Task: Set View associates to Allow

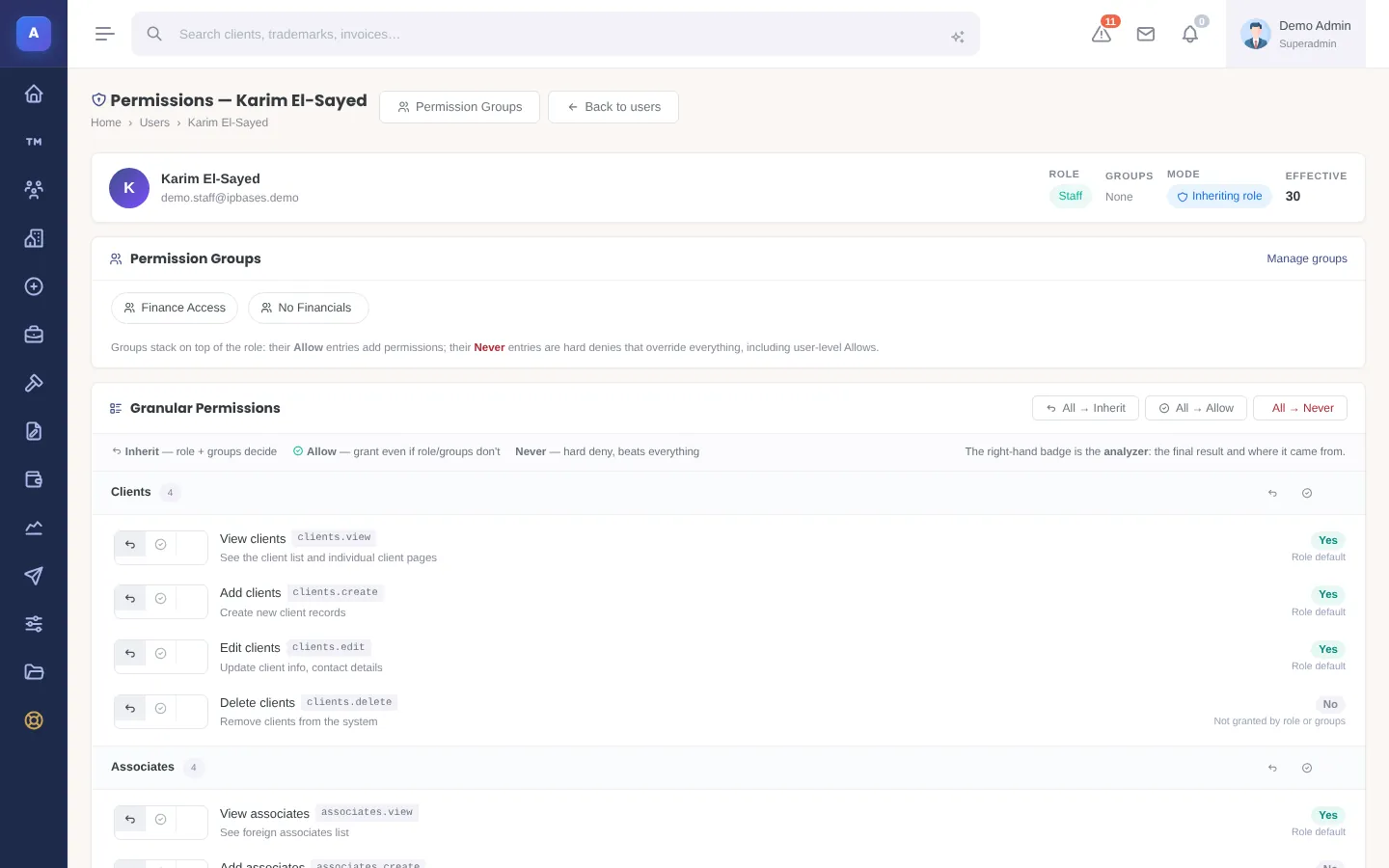Action: pos(161,820)
